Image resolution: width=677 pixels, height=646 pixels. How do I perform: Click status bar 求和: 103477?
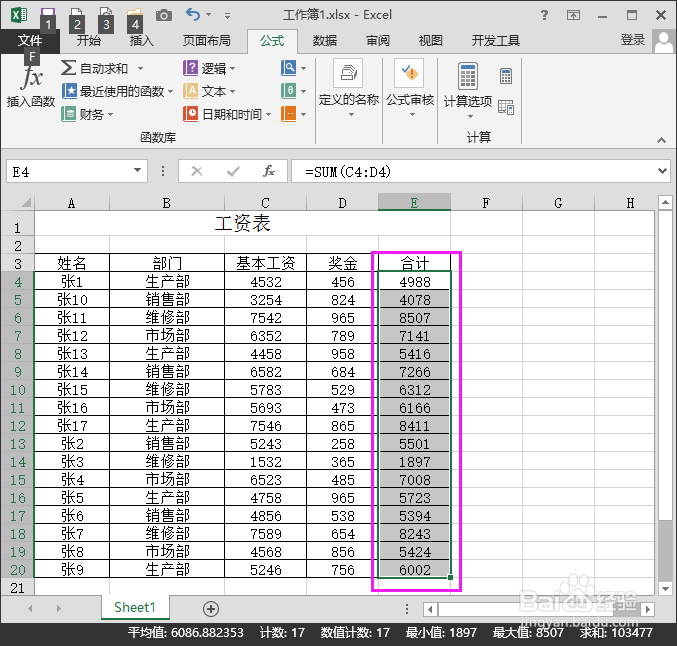tap(616, 633)
